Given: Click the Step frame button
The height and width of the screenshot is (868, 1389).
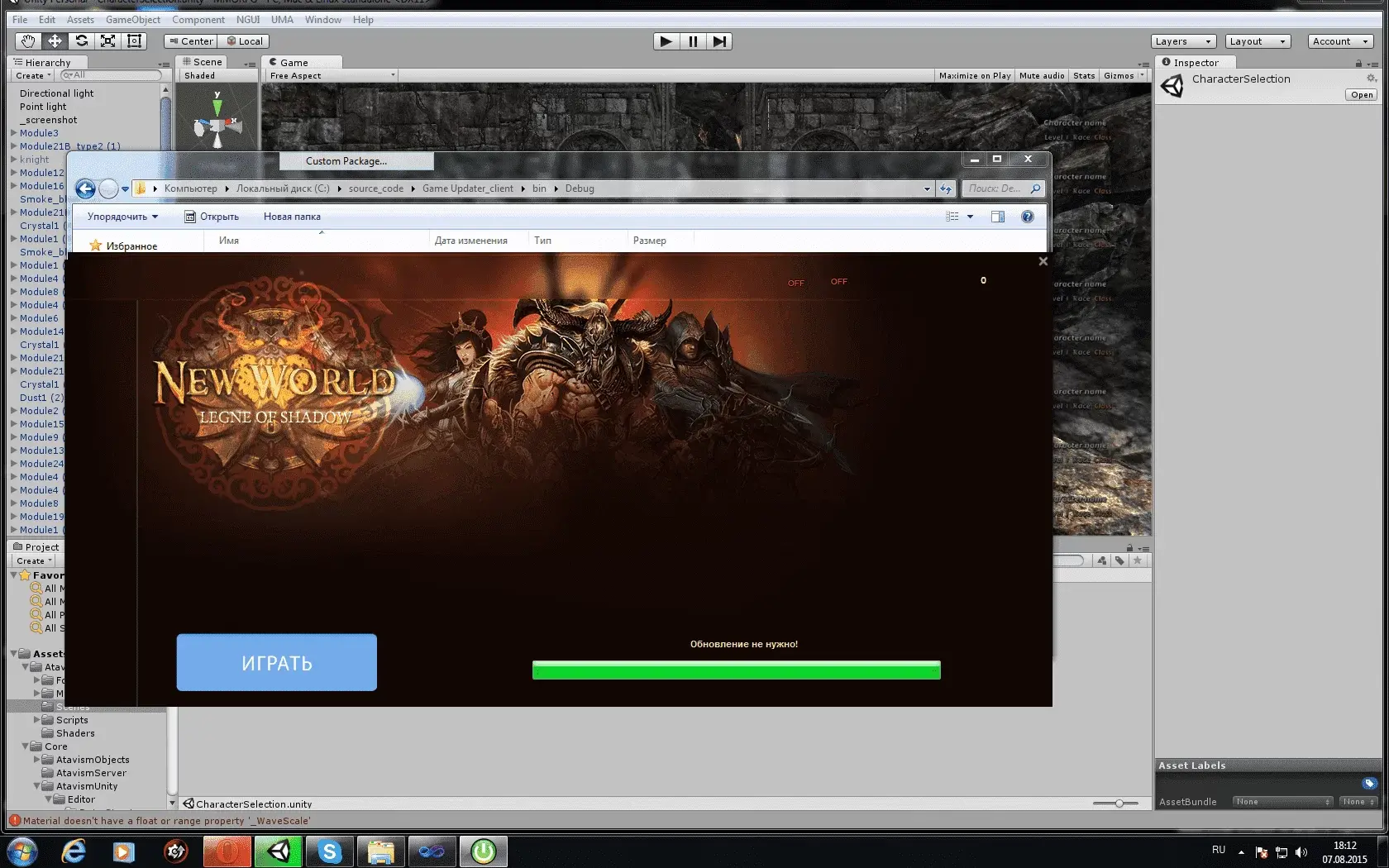Looking at the screenshot, I should [x=719, y=41].
